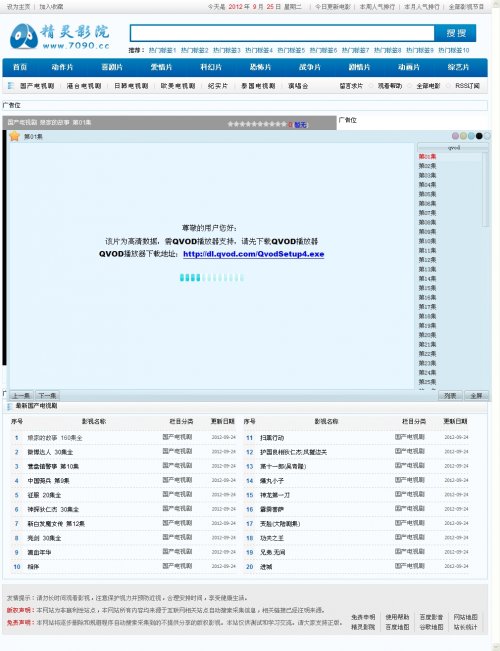Open the 动画片 category
The image size is (500, 651).
pyautogui.click(x=409, y=67)
